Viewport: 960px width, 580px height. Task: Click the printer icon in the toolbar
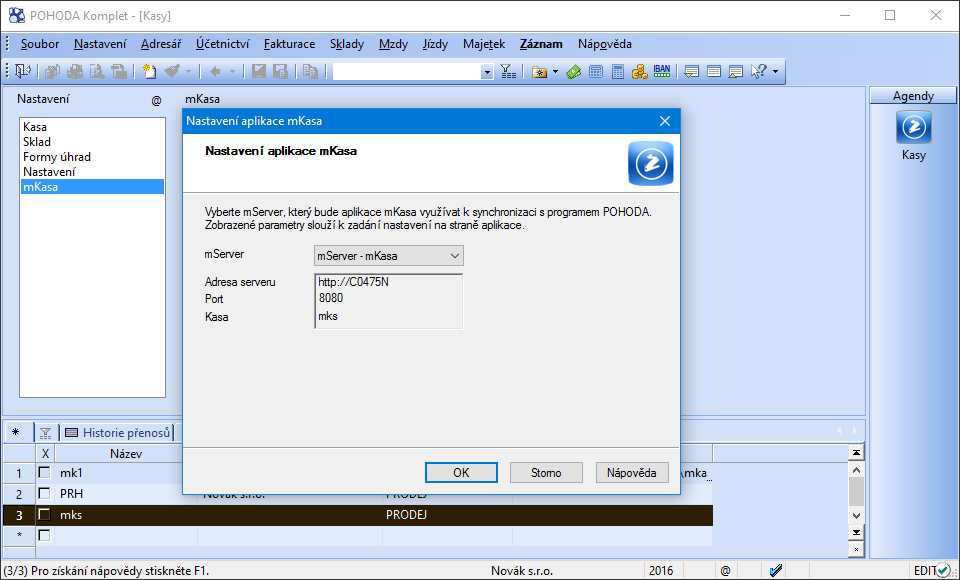click(75, 72)
